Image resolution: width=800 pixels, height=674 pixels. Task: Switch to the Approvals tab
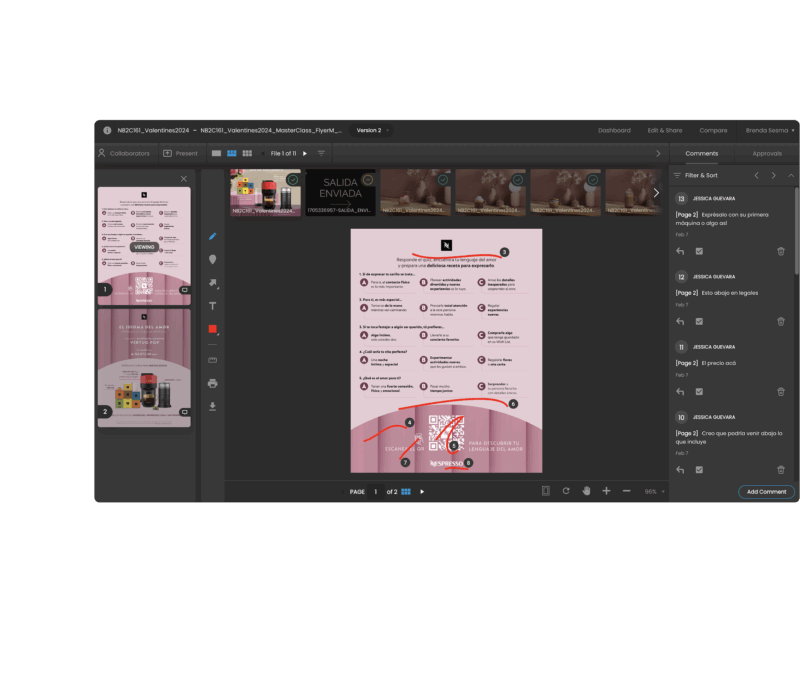click(x=767, y=153)
